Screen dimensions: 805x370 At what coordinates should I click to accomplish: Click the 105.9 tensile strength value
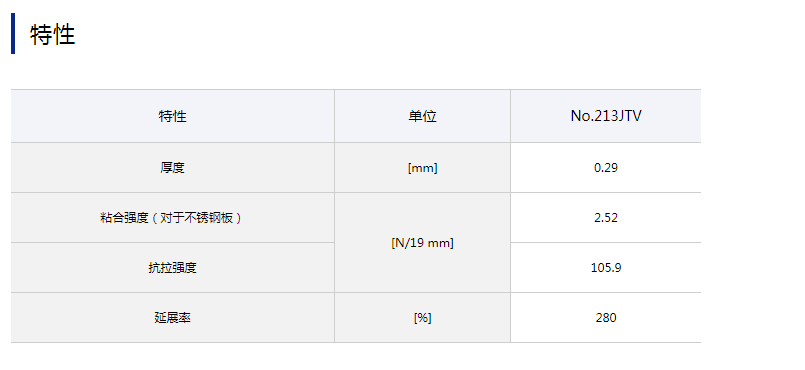(606, 268)
